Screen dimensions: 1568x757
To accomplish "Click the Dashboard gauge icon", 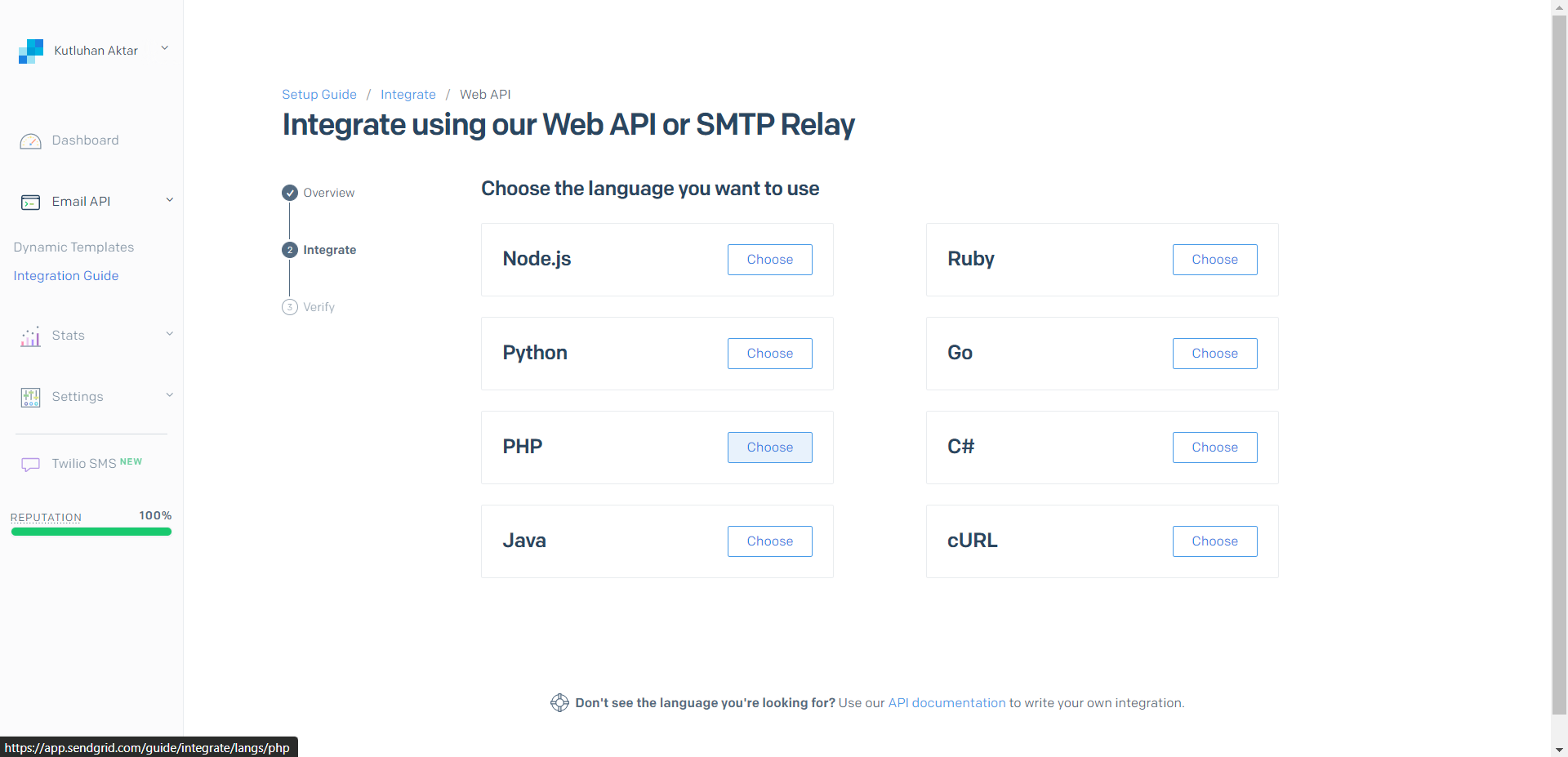I will [x=30, y=141].
